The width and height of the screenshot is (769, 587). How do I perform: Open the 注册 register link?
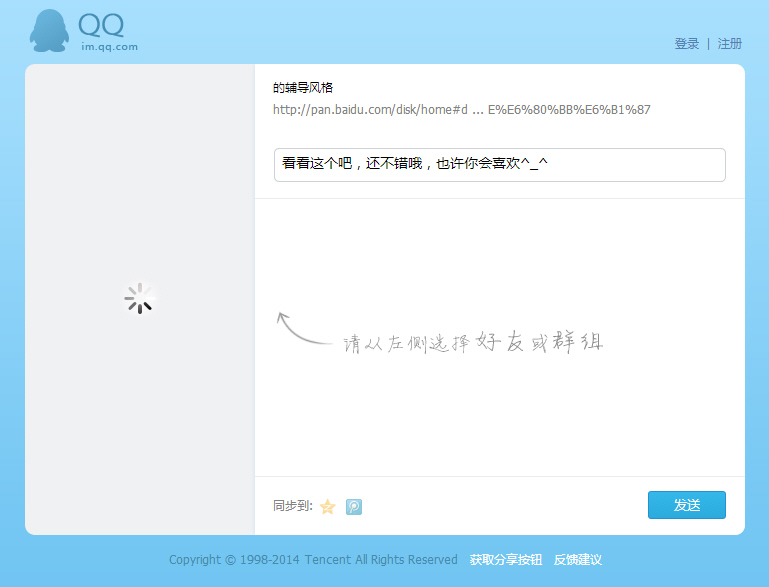click(x=729, y=44)
